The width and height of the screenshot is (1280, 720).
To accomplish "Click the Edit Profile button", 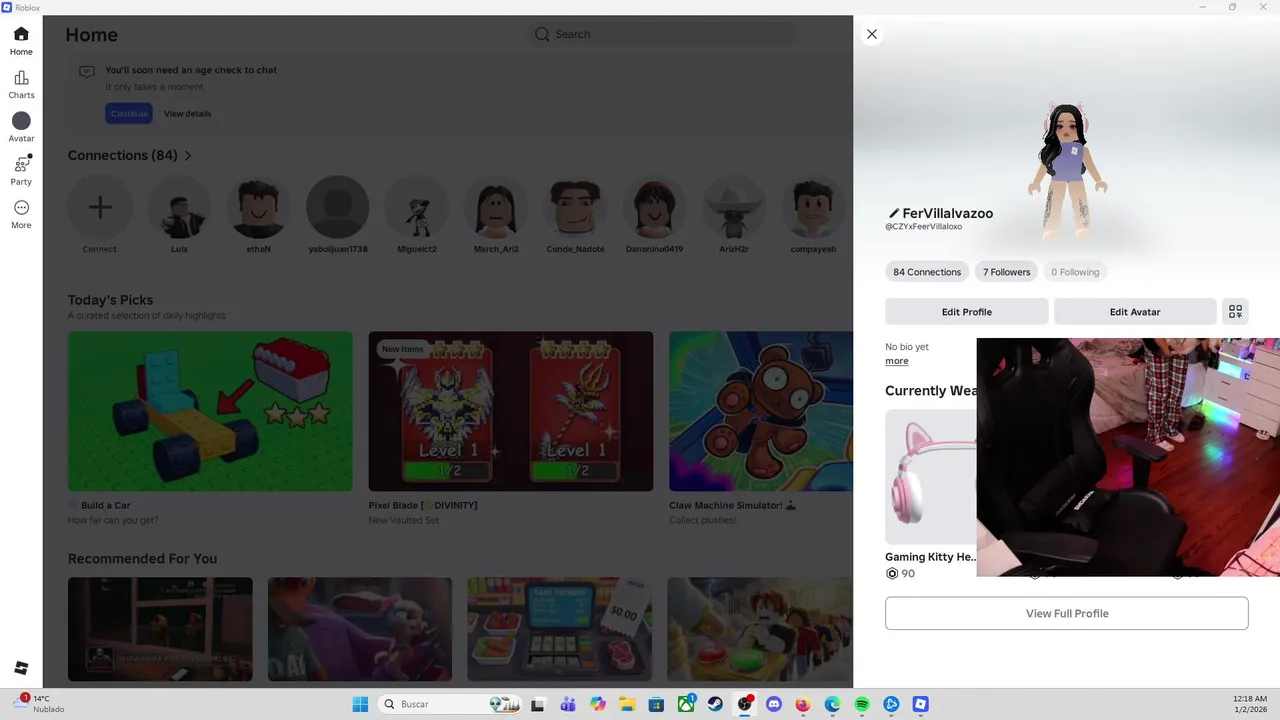I will coord(967,312).
